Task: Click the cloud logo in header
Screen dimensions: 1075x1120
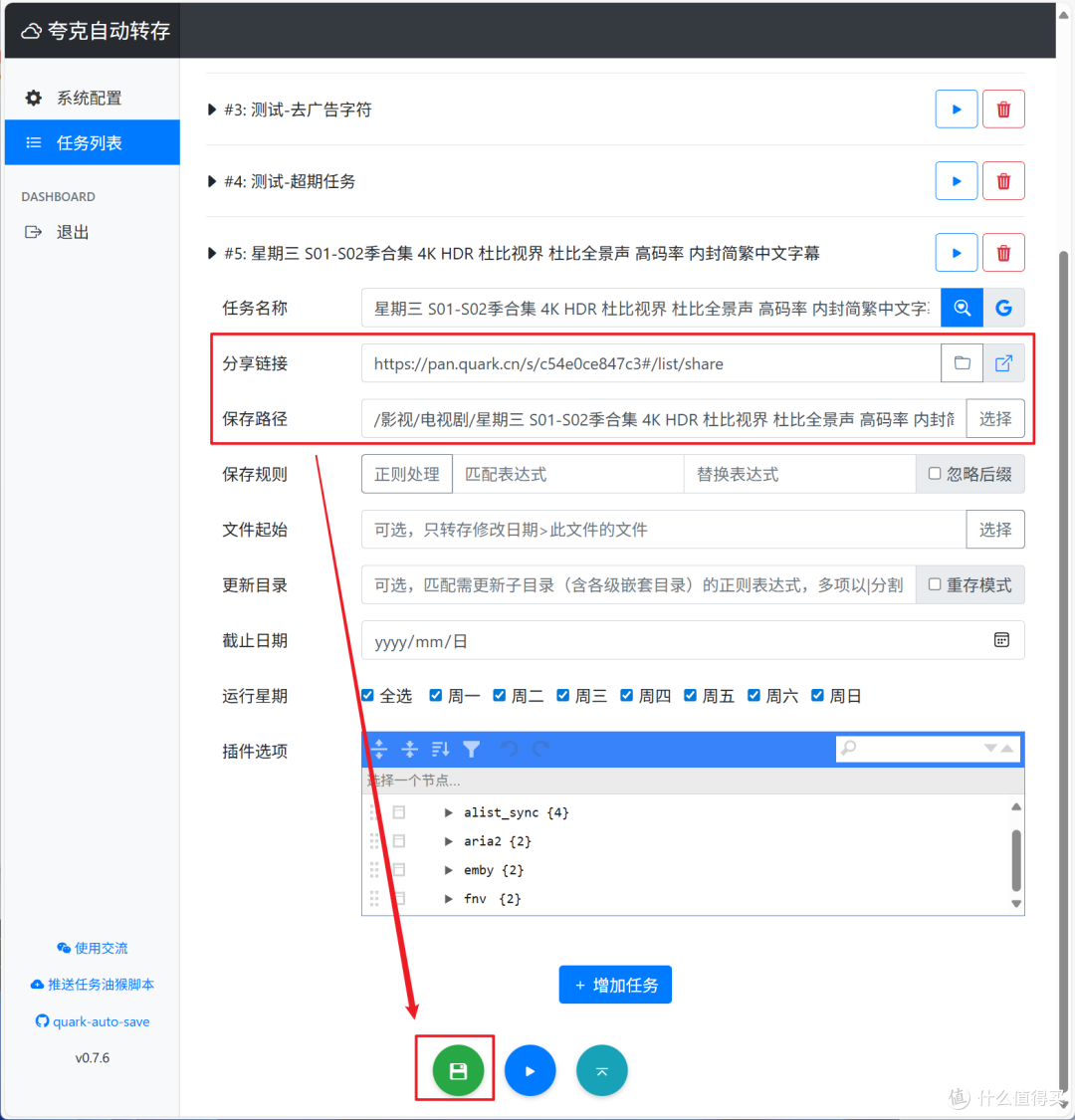Action: click(31, 32)
